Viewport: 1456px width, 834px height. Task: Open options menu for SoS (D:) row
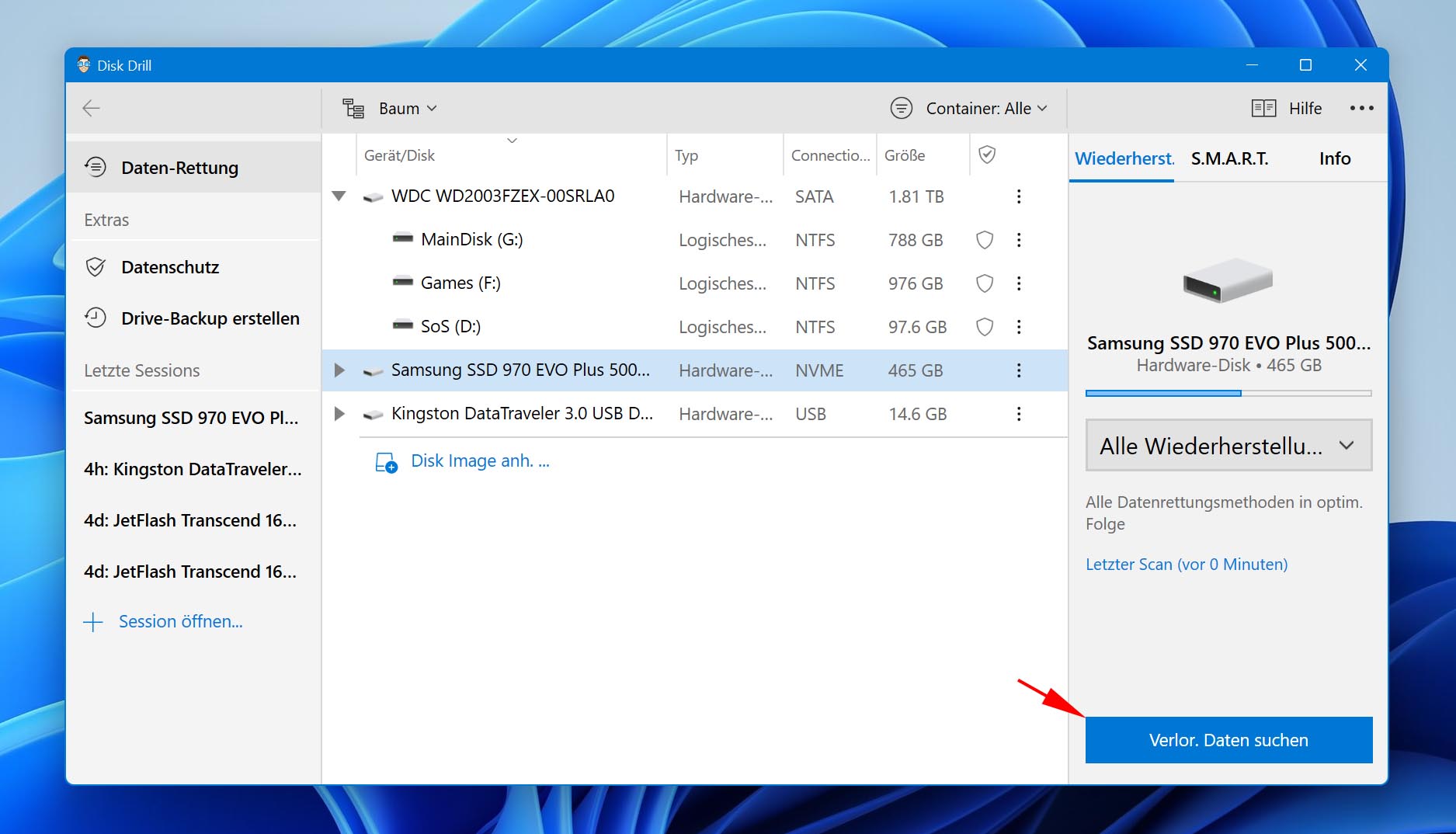point(1019,327)
